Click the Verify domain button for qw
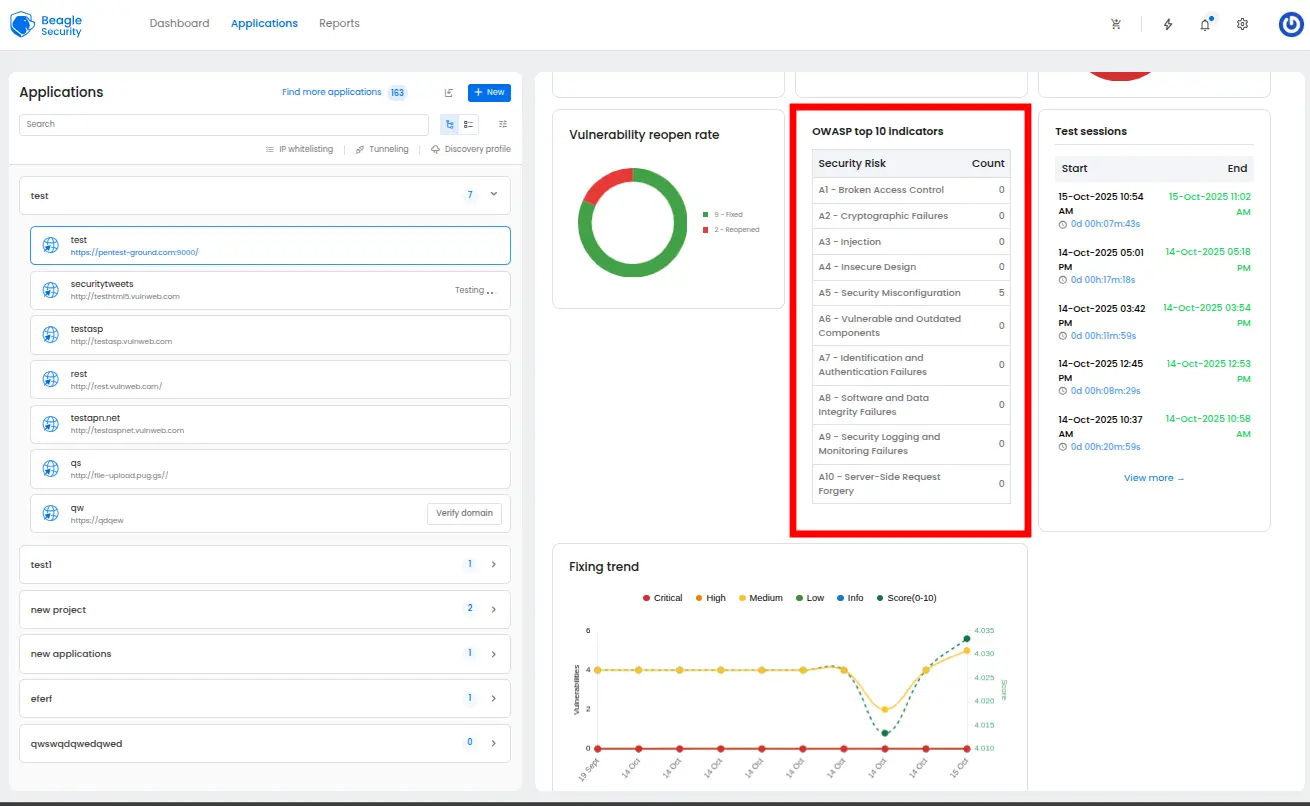 (x=464, y=512)
